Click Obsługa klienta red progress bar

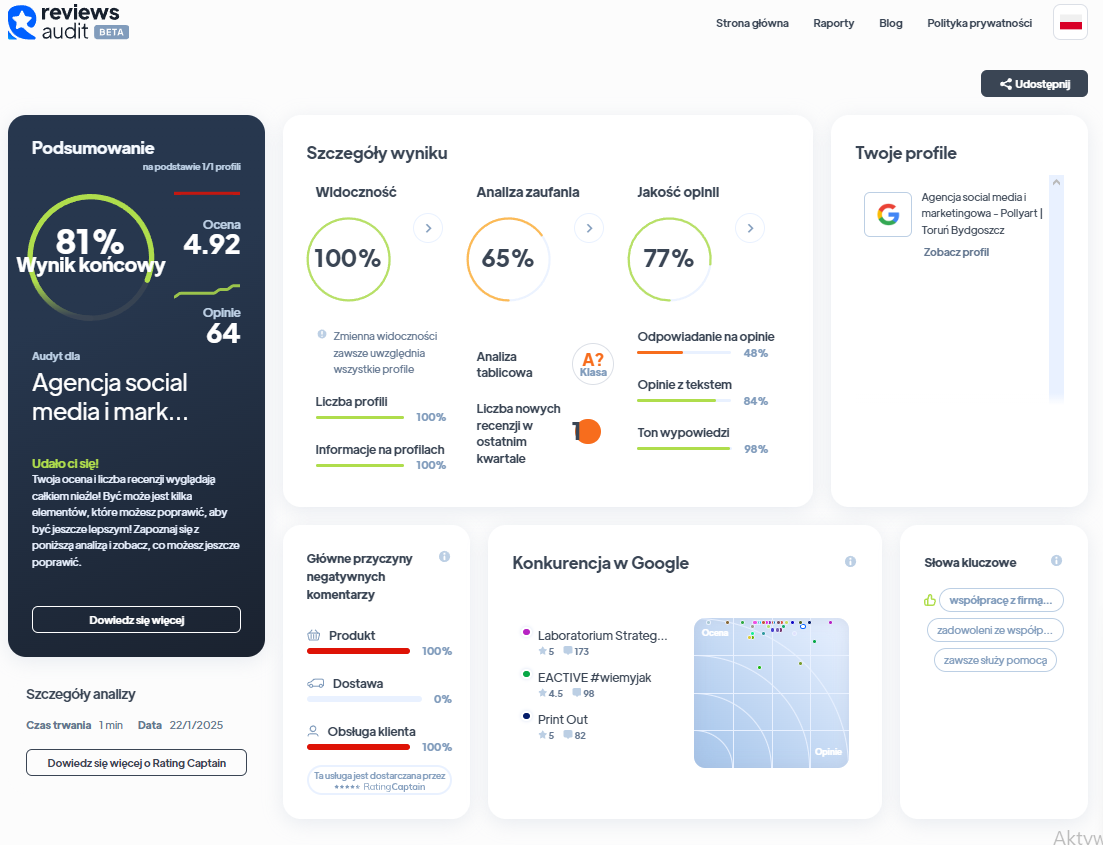(358, 746)
